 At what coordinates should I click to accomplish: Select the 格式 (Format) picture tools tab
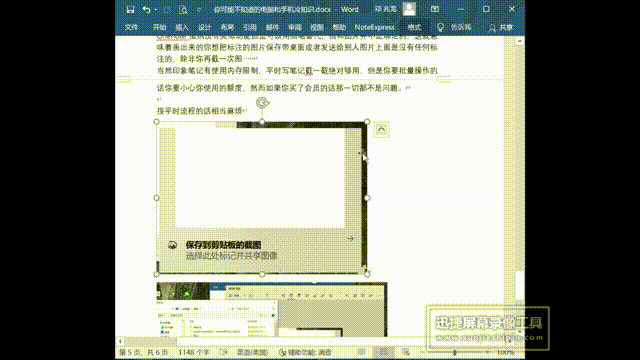coord(414,27)
